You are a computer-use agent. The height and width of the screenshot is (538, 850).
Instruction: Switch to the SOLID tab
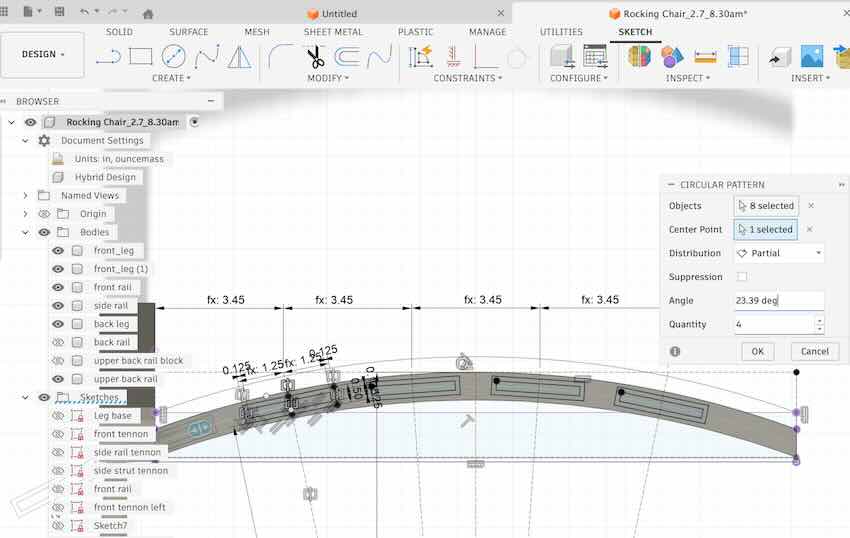tap(119, 32)
